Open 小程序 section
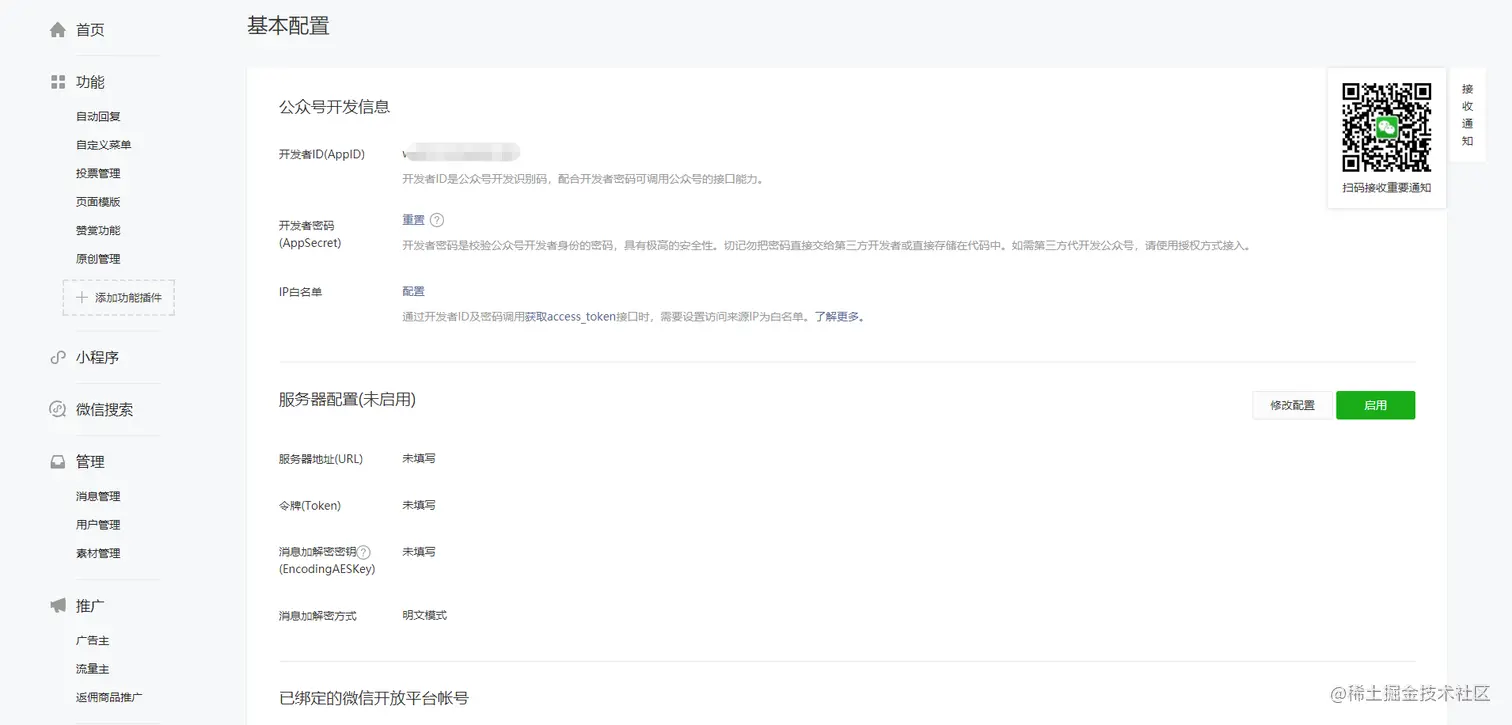Image resolution: width=1512 pixels, height=725 pixels. click(98, 357)
